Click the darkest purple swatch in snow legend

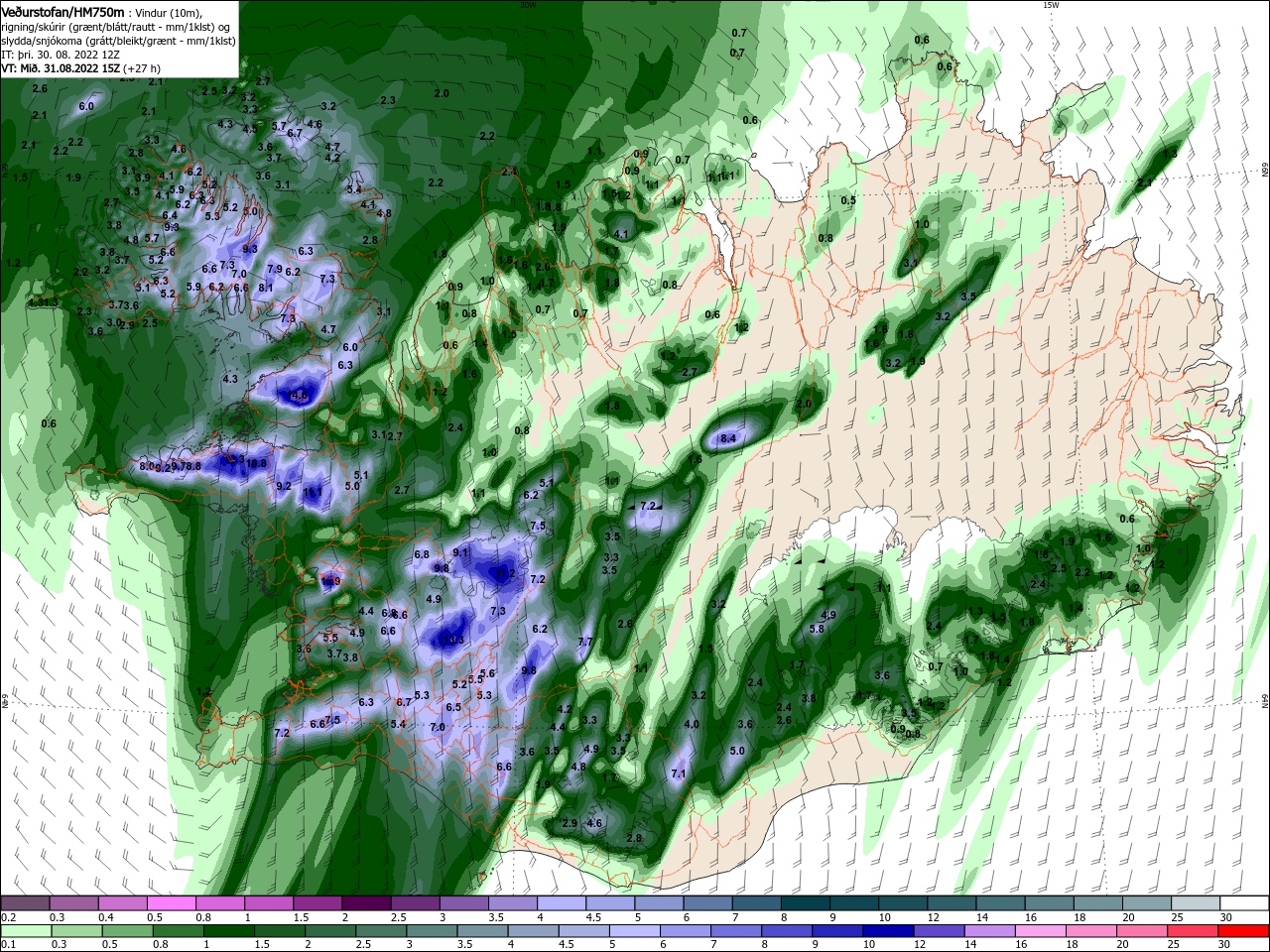(x=365, y=903)
